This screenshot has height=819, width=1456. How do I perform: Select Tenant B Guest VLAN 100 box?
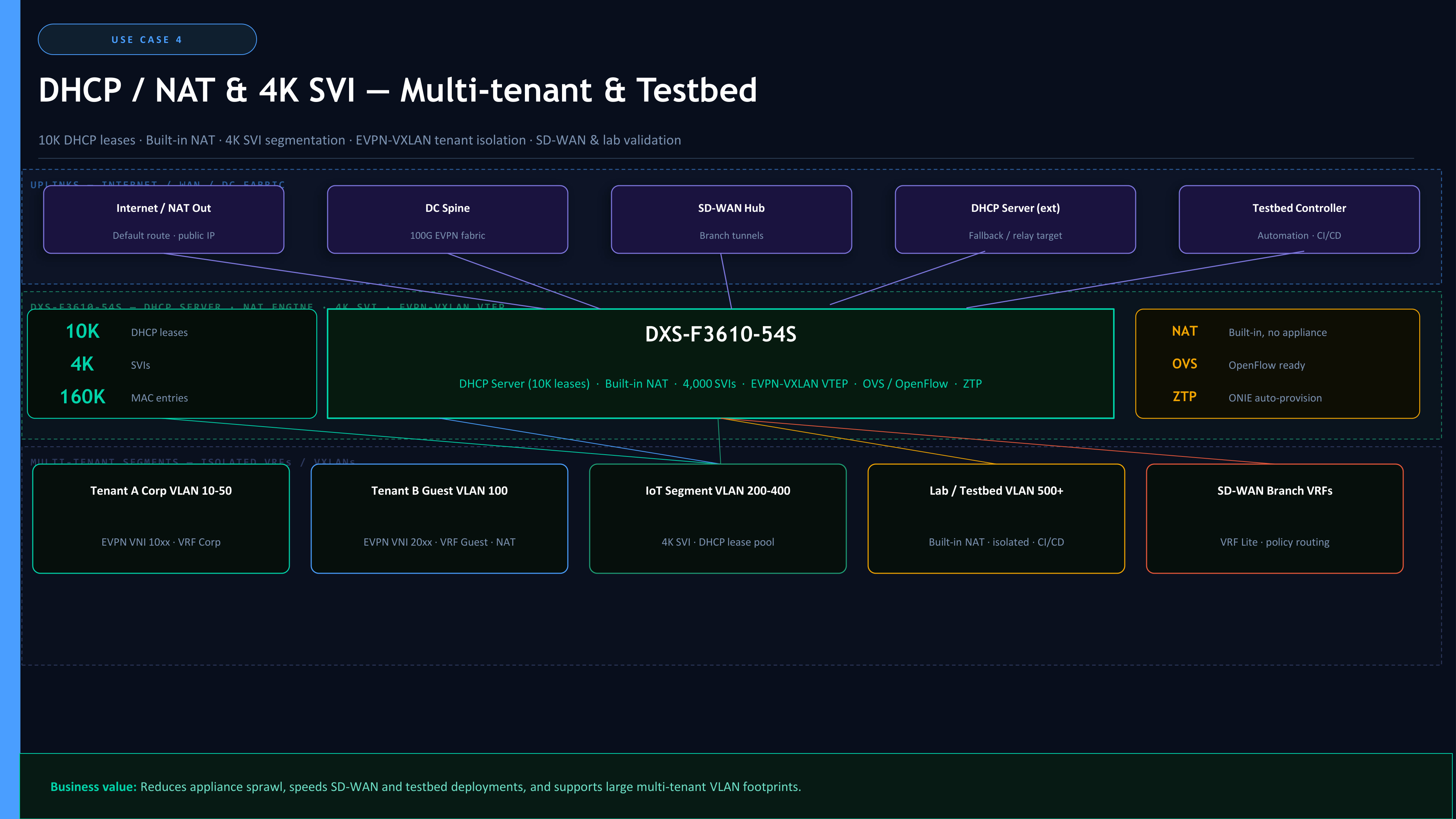coord(439,518)
